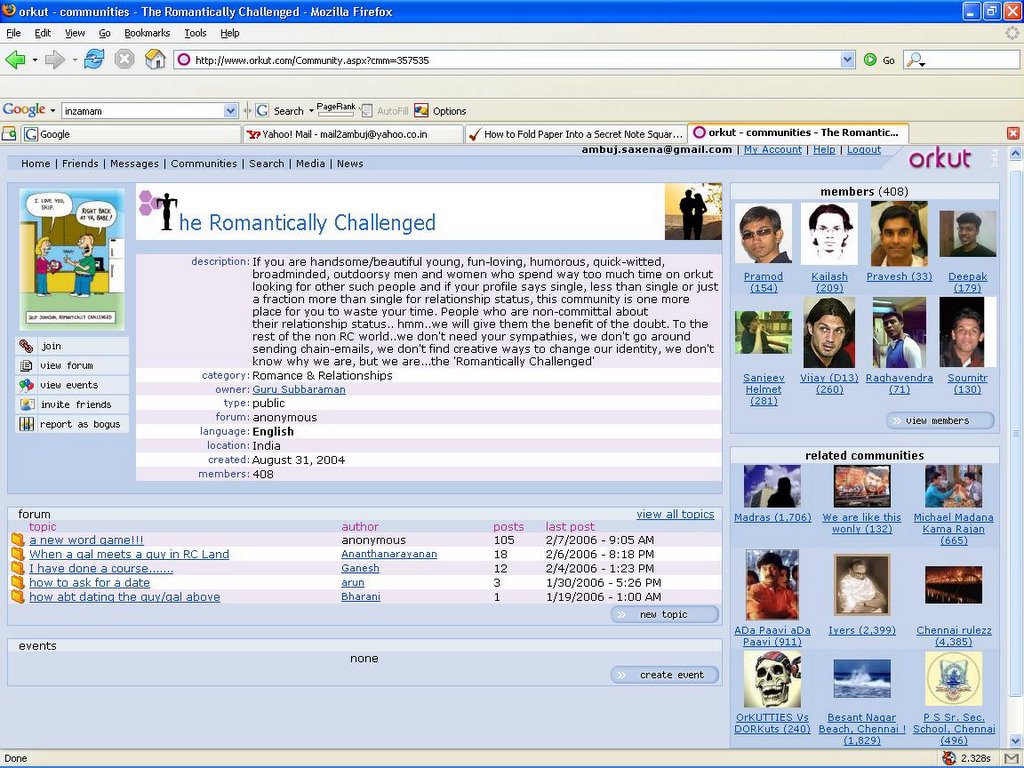Click folder icon beside 'how to ask for a date'
Screen dimensions: 1024x768
pyautogui.click(x=18, y=583)
